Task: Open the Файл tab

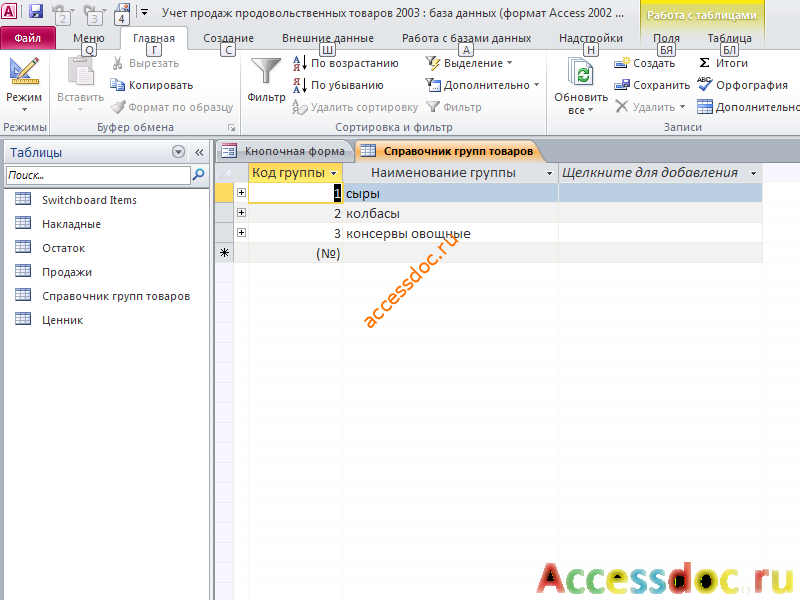Action: pos(28,38)
